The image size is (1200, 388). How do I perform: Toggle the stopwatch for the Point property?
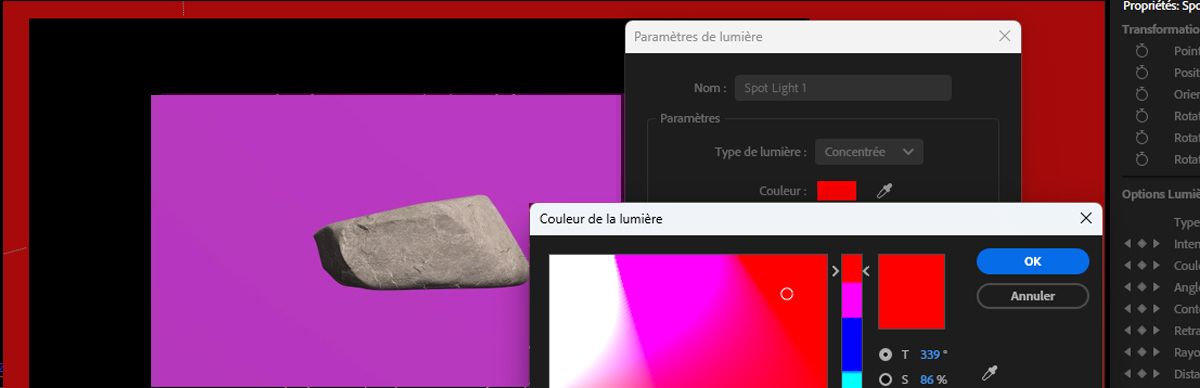[1142, 51]
